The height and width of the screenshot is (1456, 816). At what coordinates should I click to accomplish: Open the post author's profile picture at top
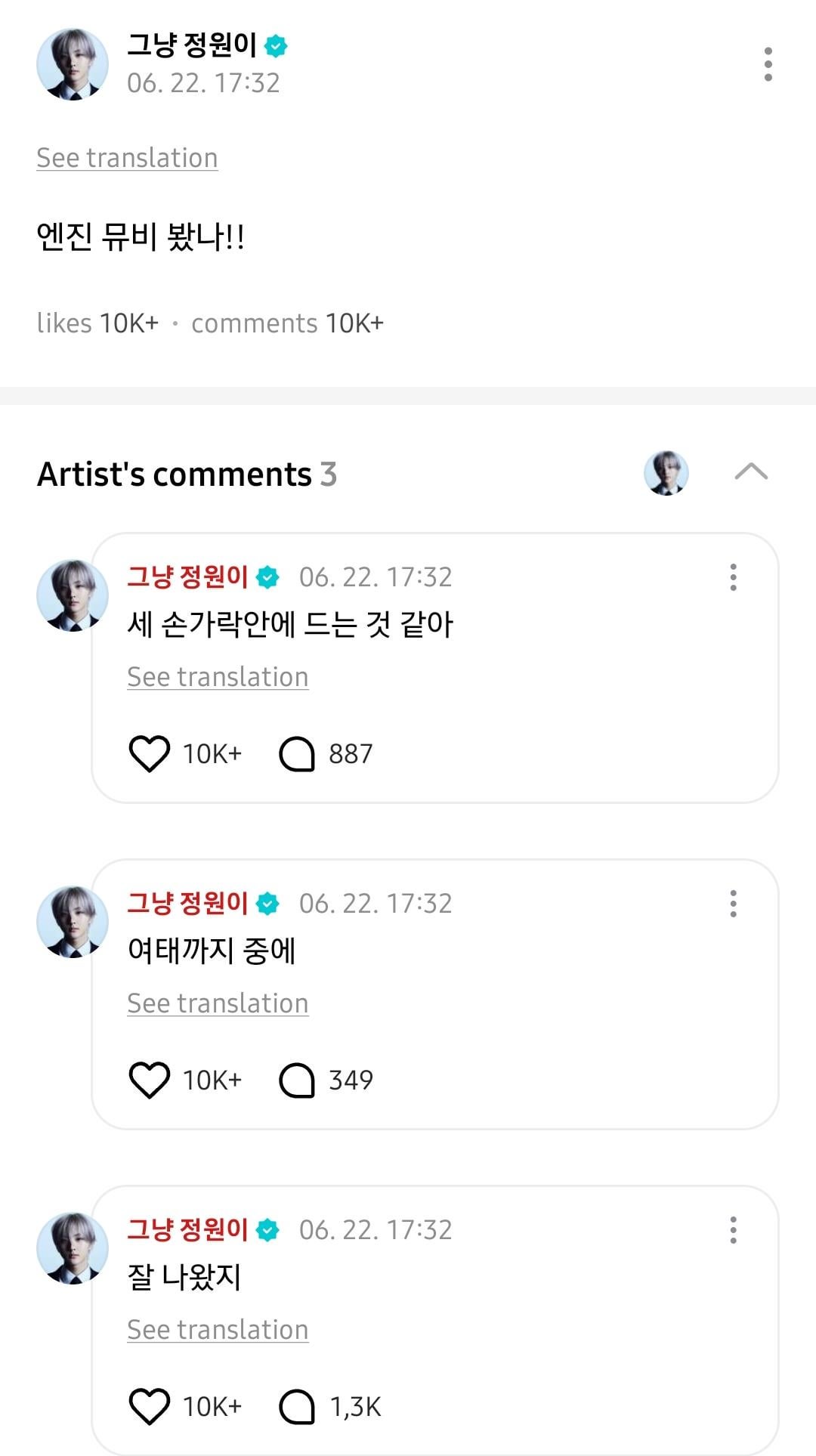click(x=73, y=64)
